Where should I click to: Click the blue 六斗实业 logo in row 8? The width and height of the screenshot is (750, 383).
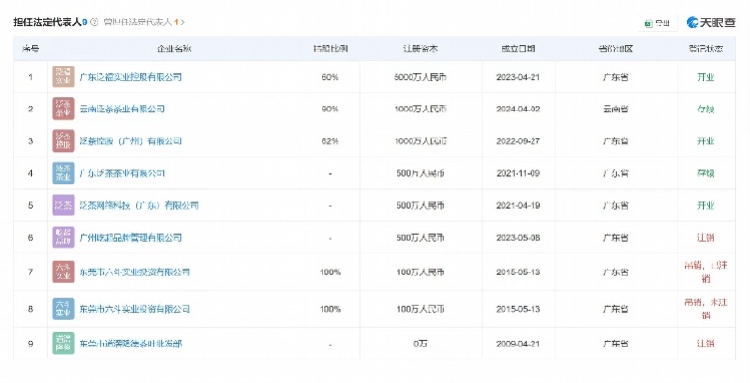click(x=63, y=309)
